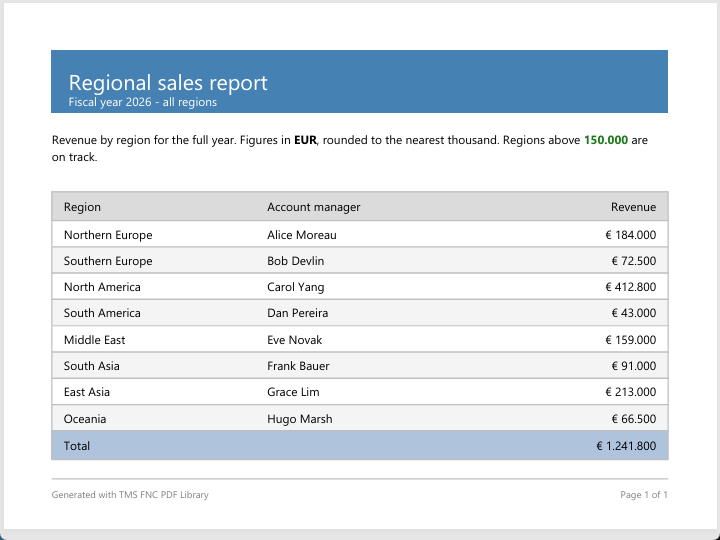Select the 'Dan Pereira' cell
Image resolution: width=720 pixels, height=540 pixels.
point(298,313)
